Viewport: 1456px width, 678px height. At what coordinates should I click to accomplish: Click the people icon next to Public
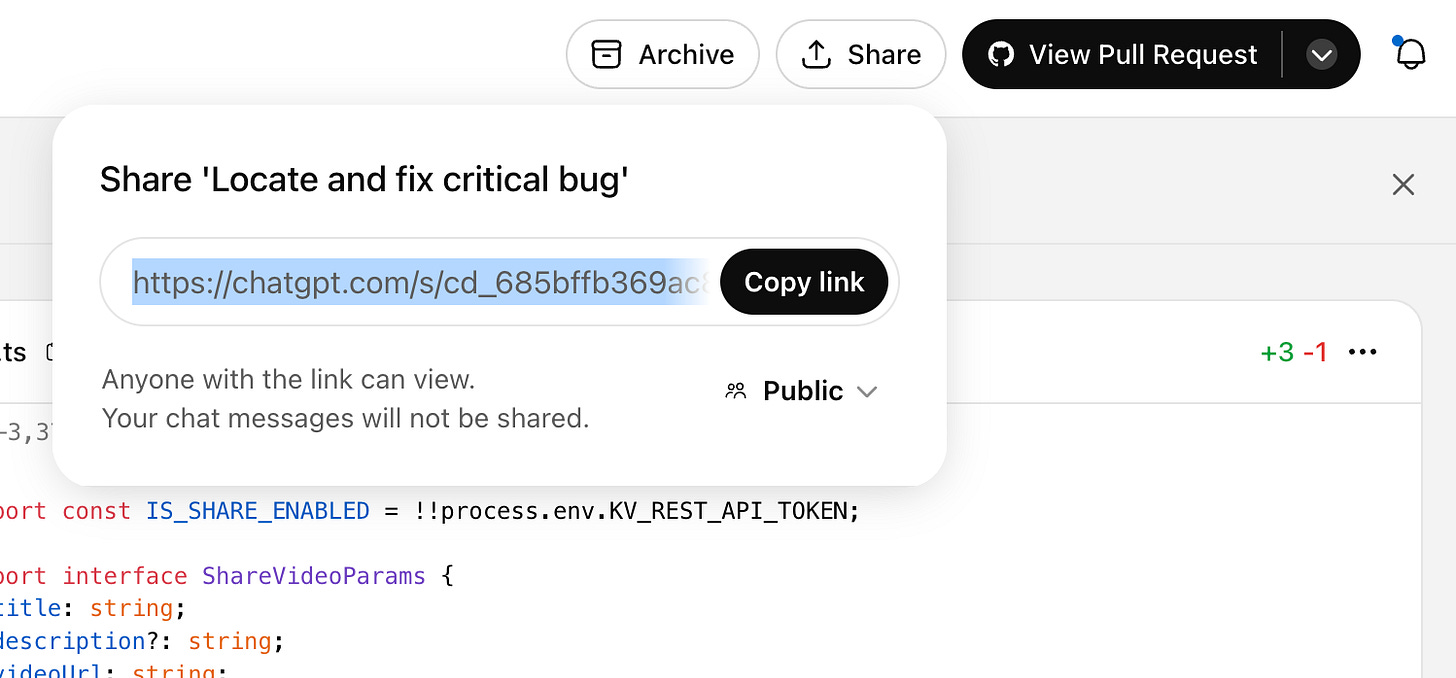click(x=736, y=390)
